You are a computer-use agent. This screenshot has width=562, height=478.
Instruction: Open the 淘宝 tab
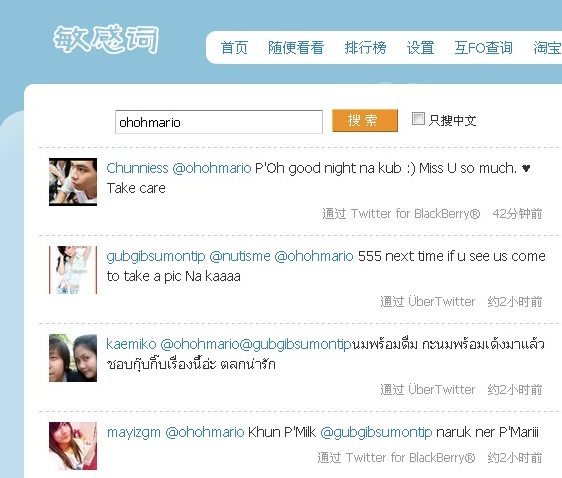[547, 48]
